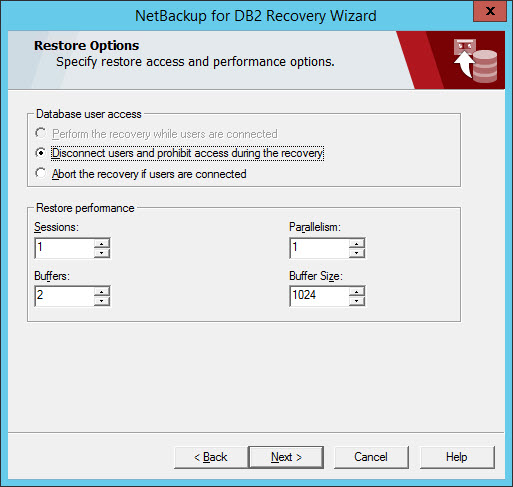Screen dimensions: 513x487
Task: Decrease the Parallelism value with down arrow
Action: click(357, 253)
